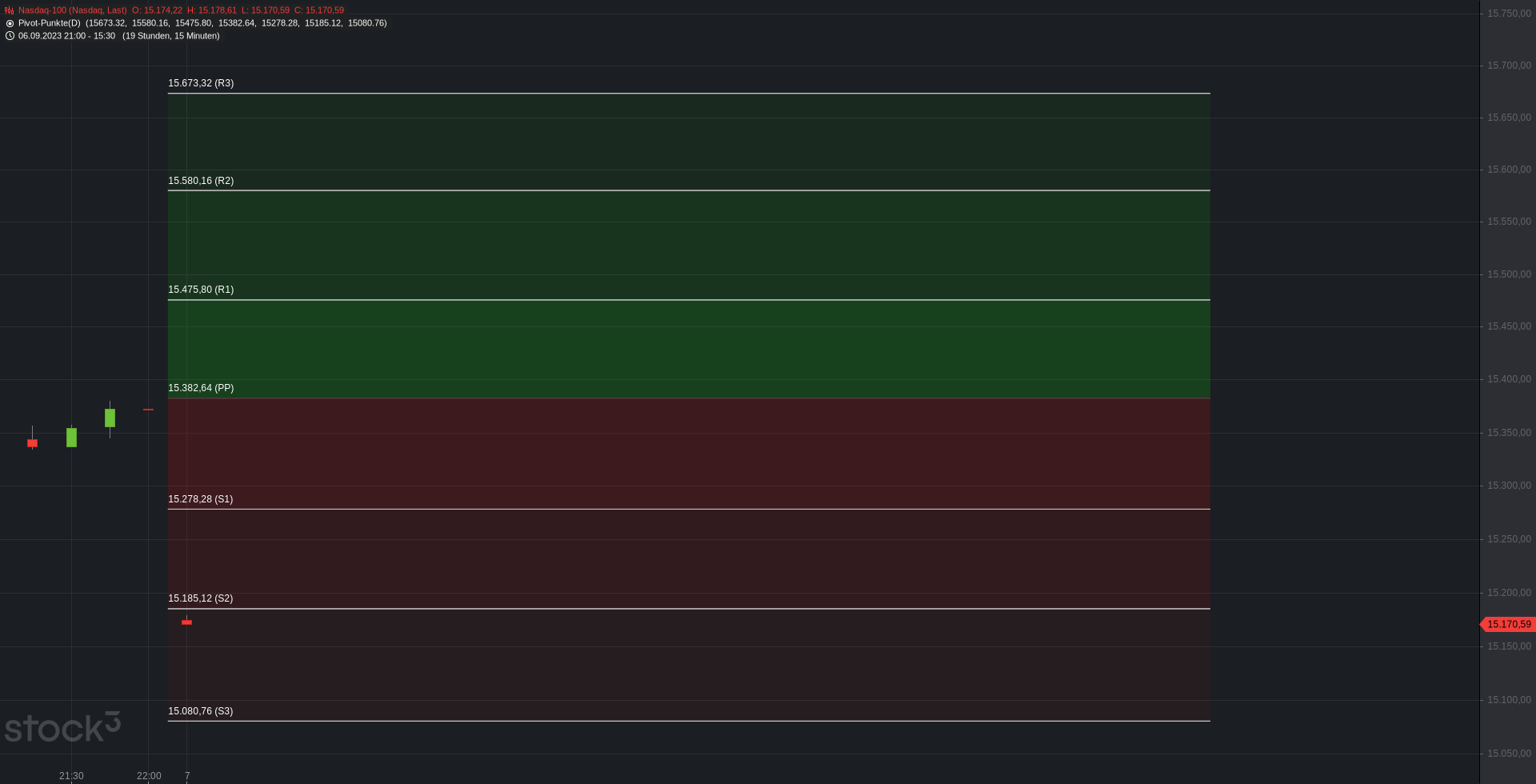Click the 15.080,76 (S3) support label
The image size is (1536, 784).
[201, 711]
